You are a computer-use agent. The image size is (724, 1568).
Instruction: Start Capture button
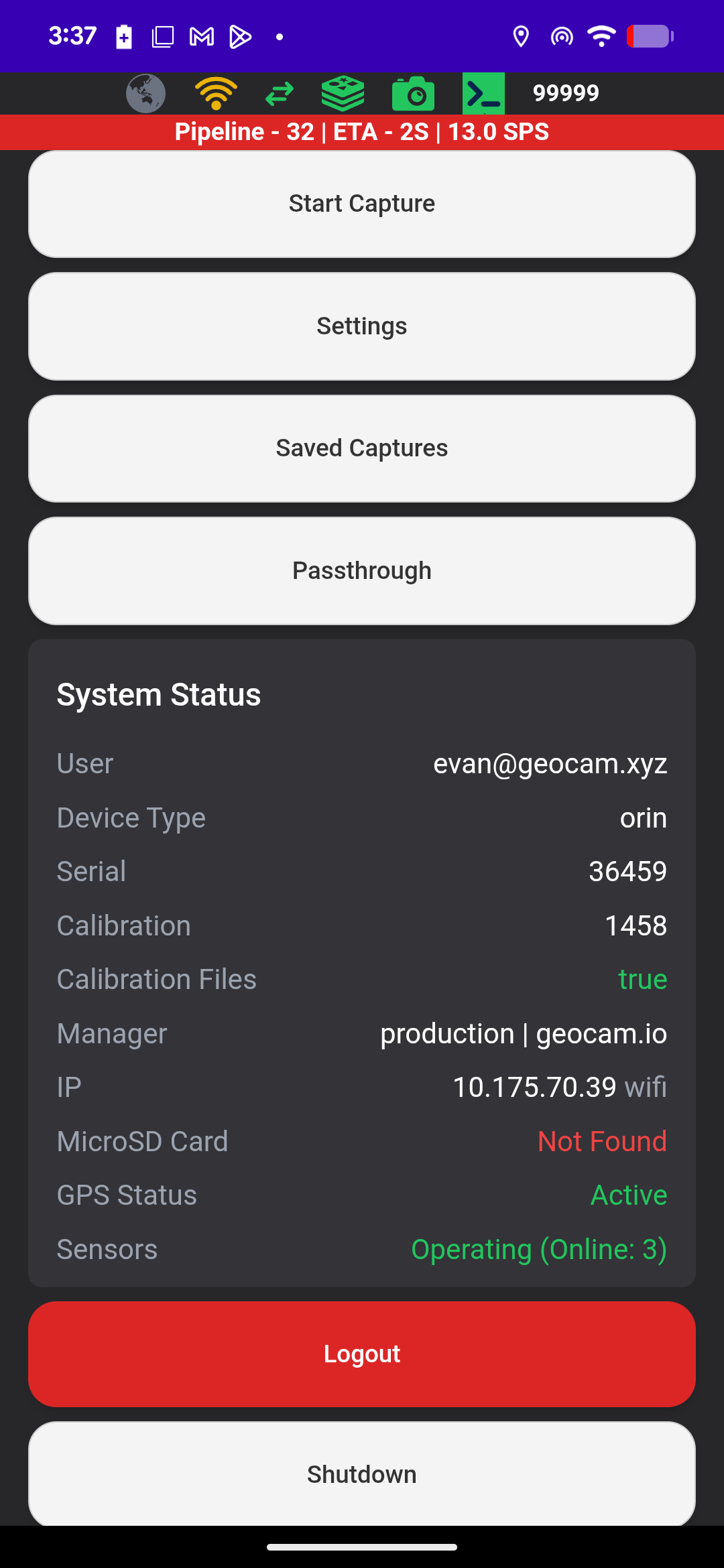click(x=362, y=204)
